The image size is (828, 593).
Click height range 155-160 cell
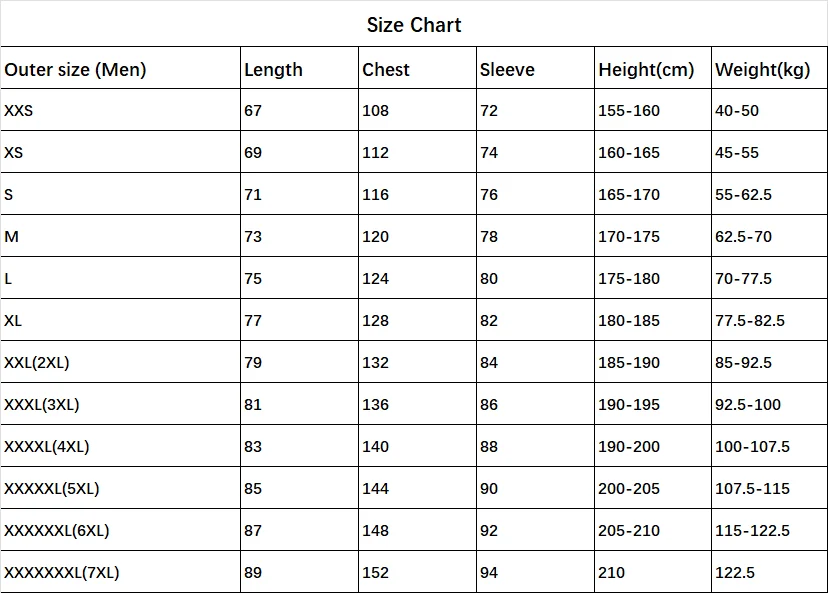(x=629, y=110)
